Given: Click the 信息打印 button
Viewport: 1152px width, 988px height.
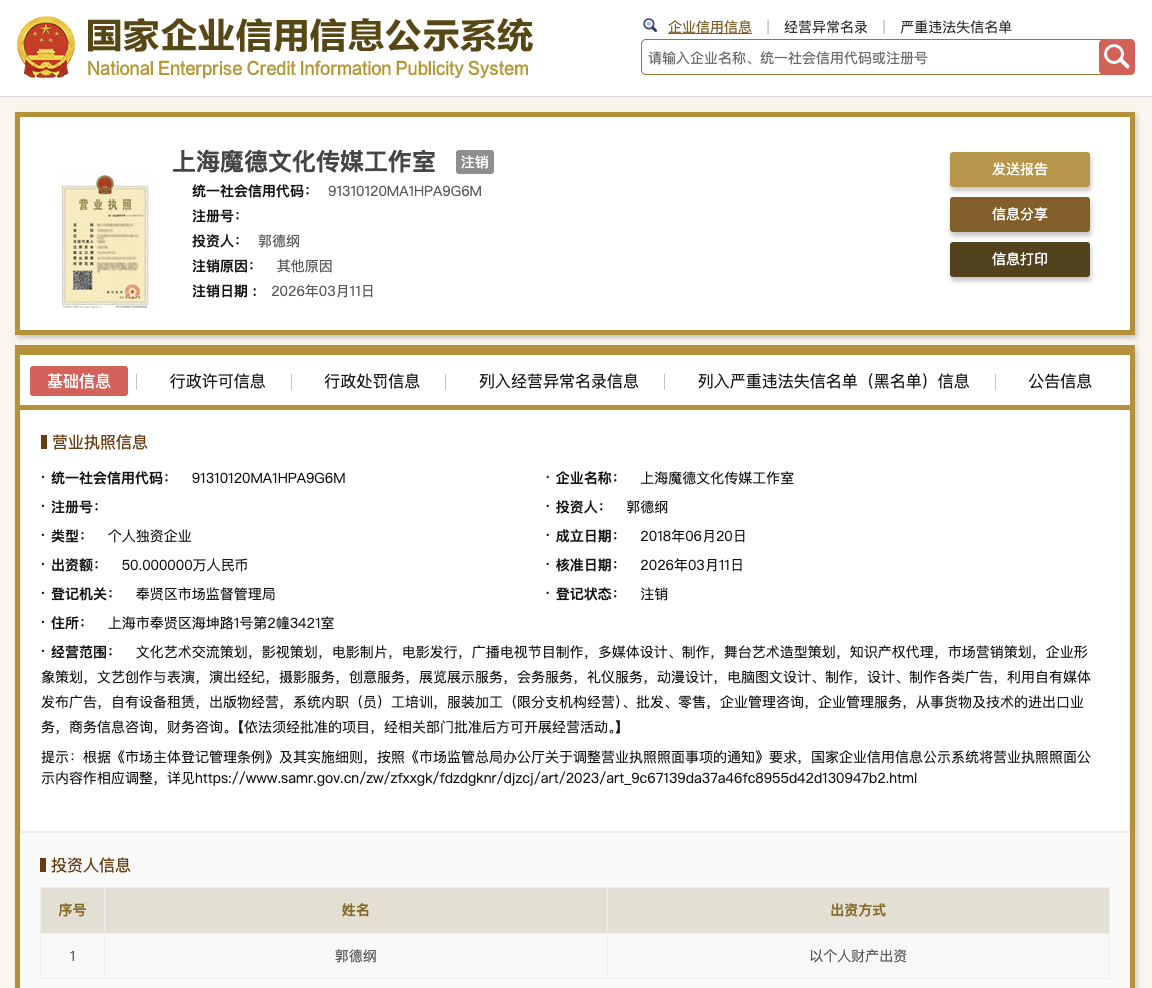Looking at the screenshot, I should point(1019,259).
